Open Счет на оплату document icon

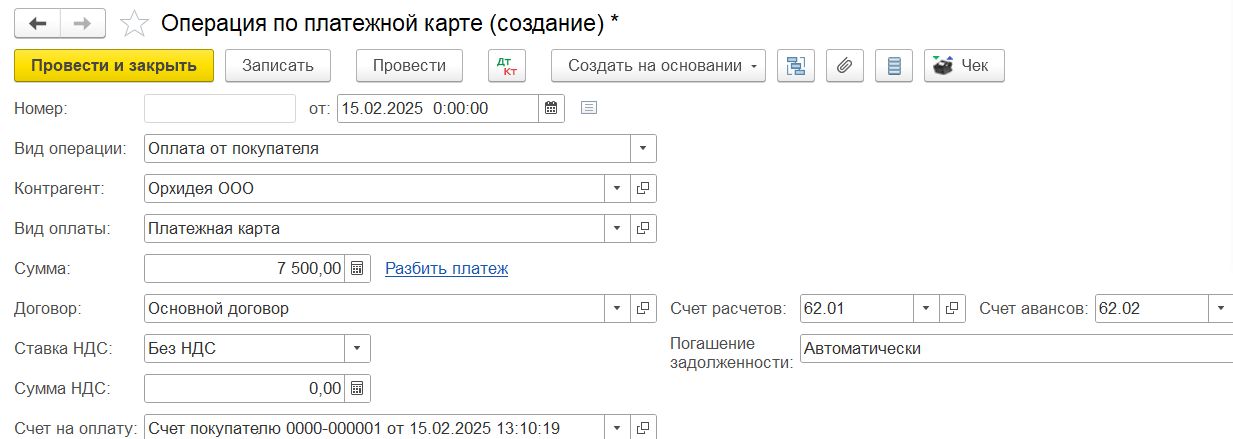click(644, 427)
